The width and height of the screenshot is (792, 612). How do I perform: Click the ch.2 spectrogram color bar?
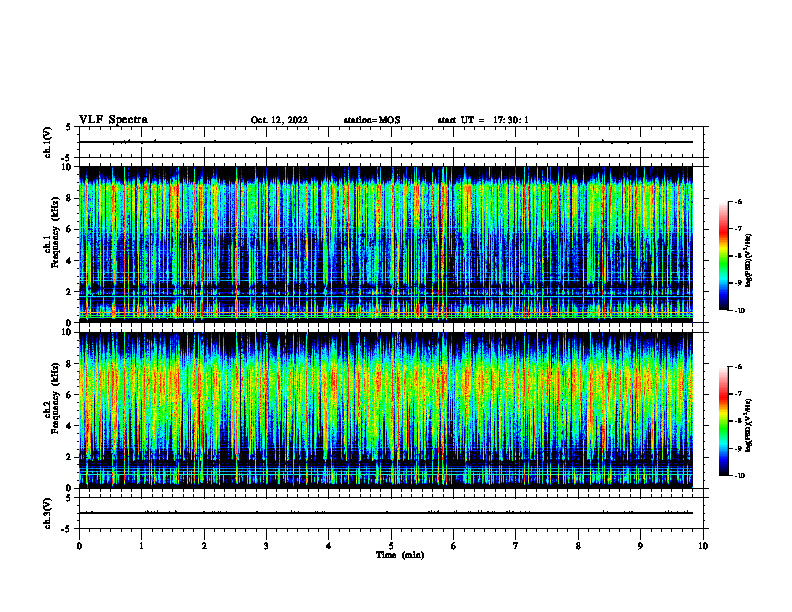[723, 421]
